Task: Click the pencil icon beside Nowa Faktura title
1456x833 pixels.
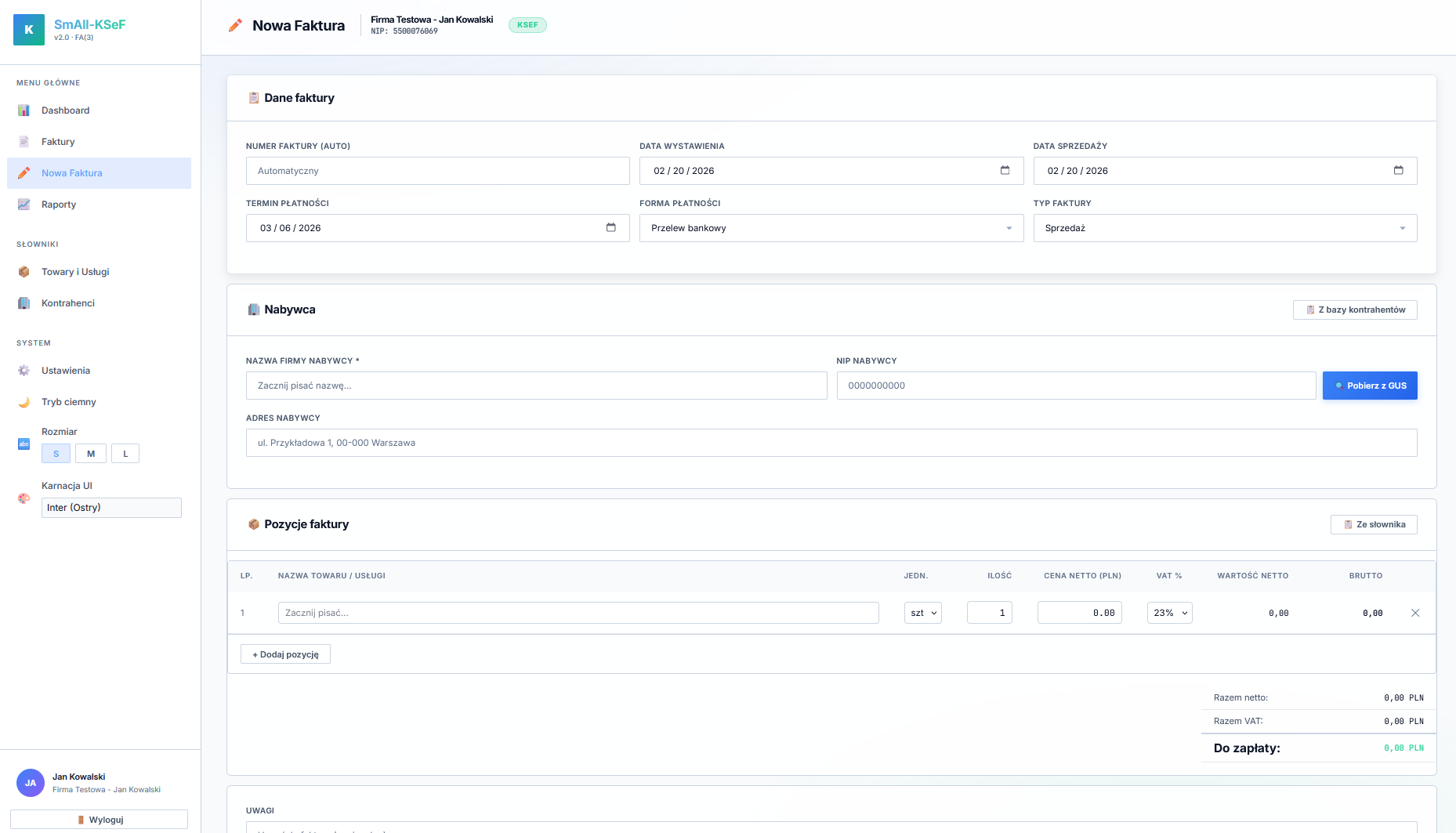Action: pos(235,26)
